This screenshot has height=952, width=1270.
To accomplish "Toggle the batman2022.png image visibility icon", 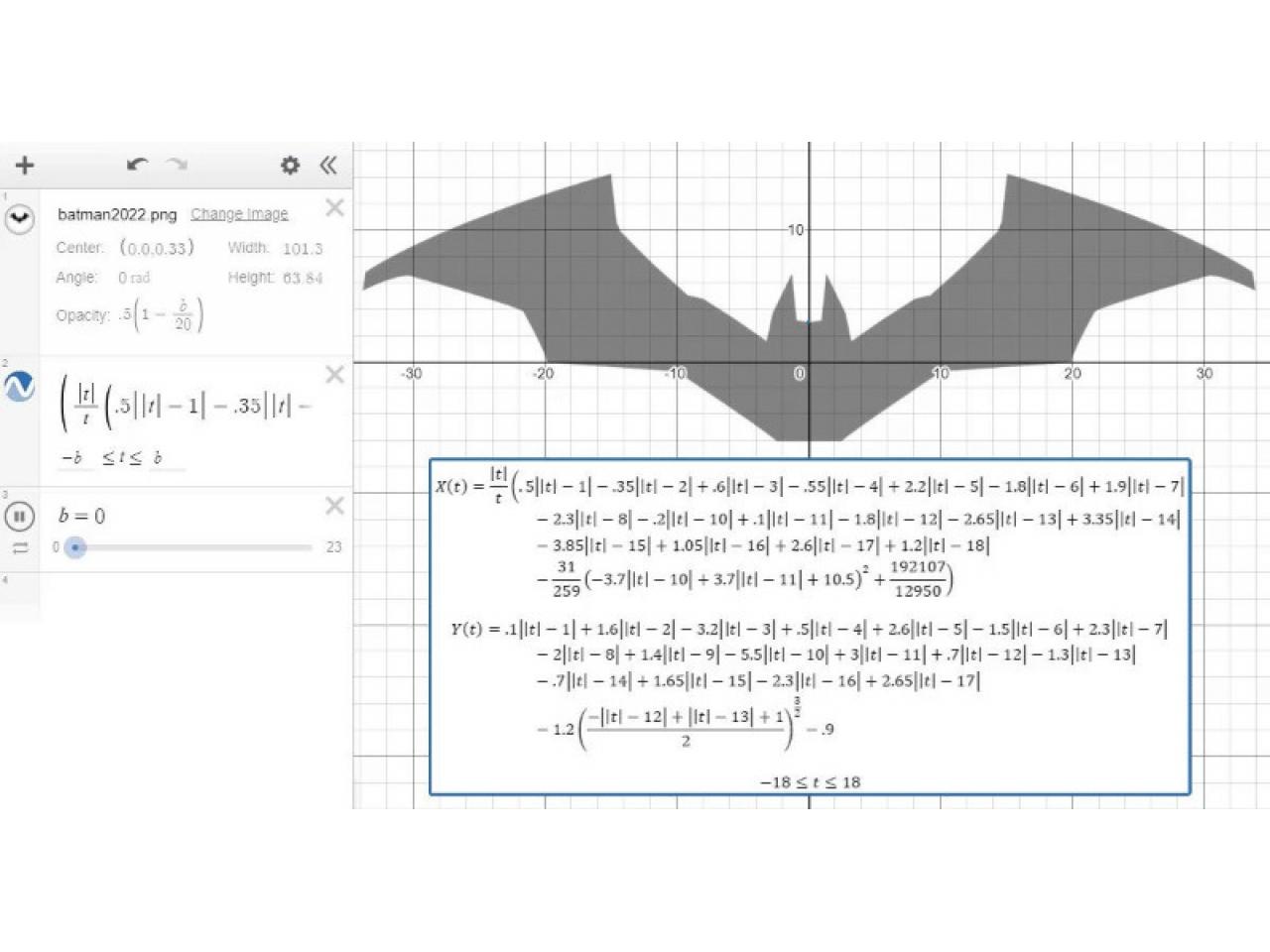I will 19,219.
